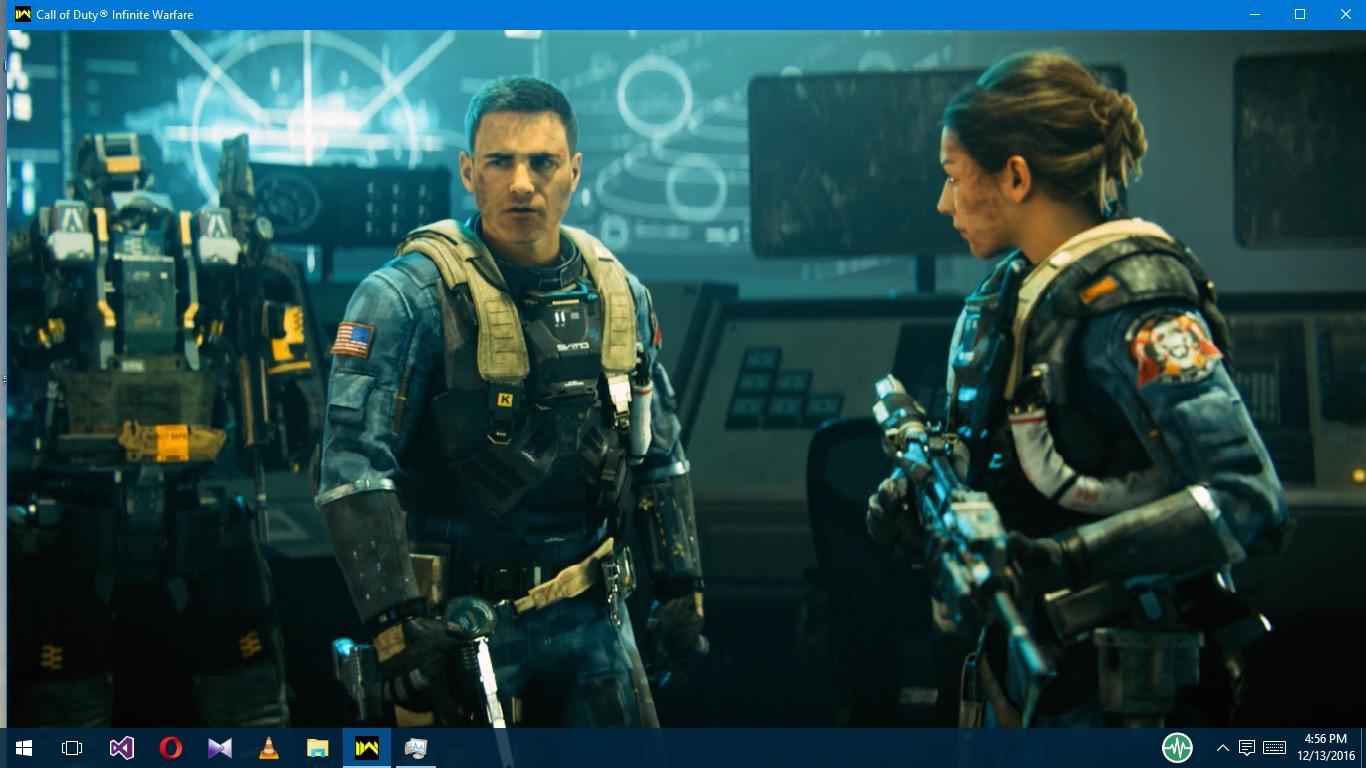Select the Infinite Warfare taskbar icon
Image resolution: width=1366 pixels, height=768 pixels.
[366, 748]
